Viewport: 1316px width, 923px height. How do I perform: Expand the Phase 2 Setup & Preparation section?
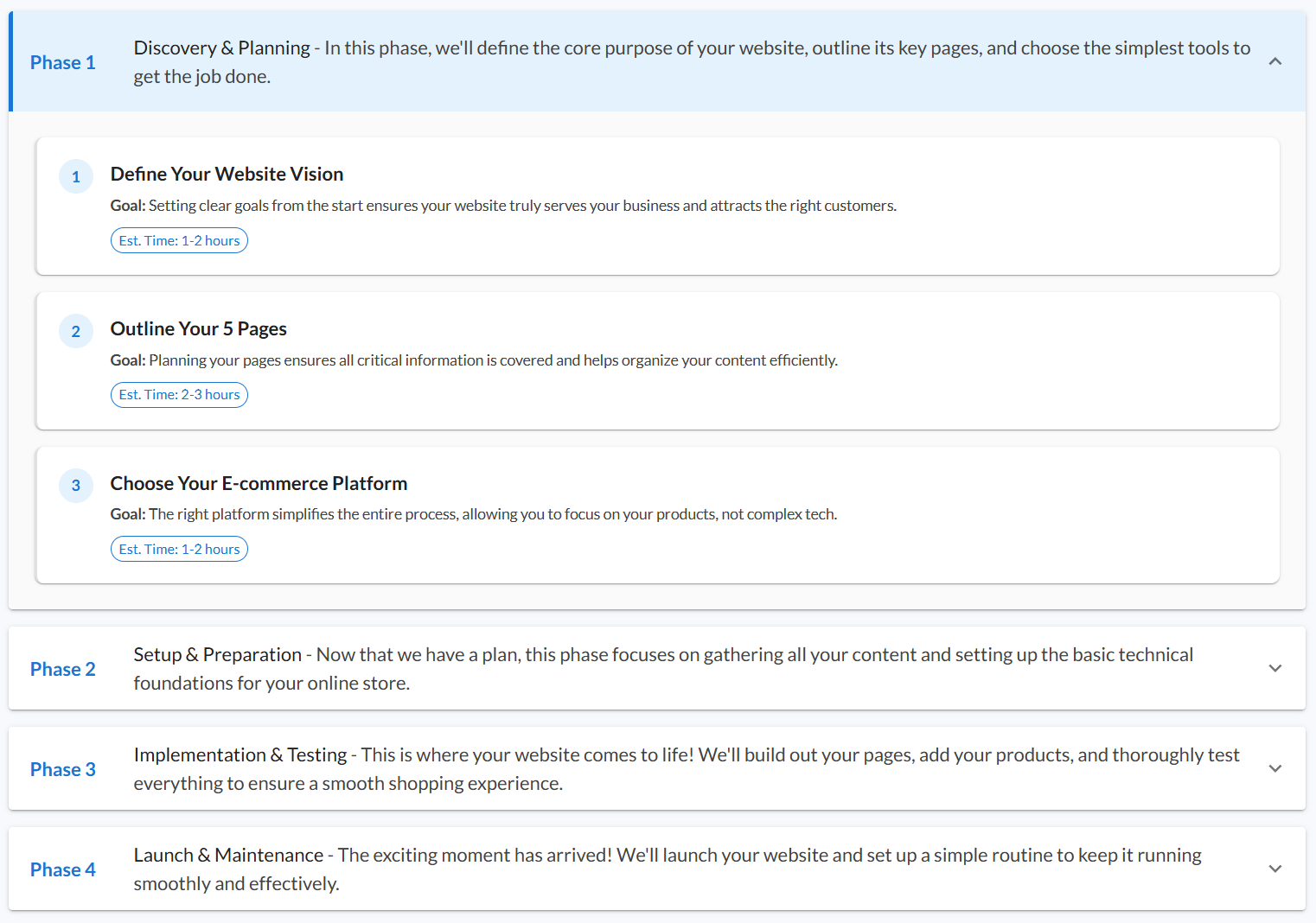pyautogui.click(x=1274, y=668)
